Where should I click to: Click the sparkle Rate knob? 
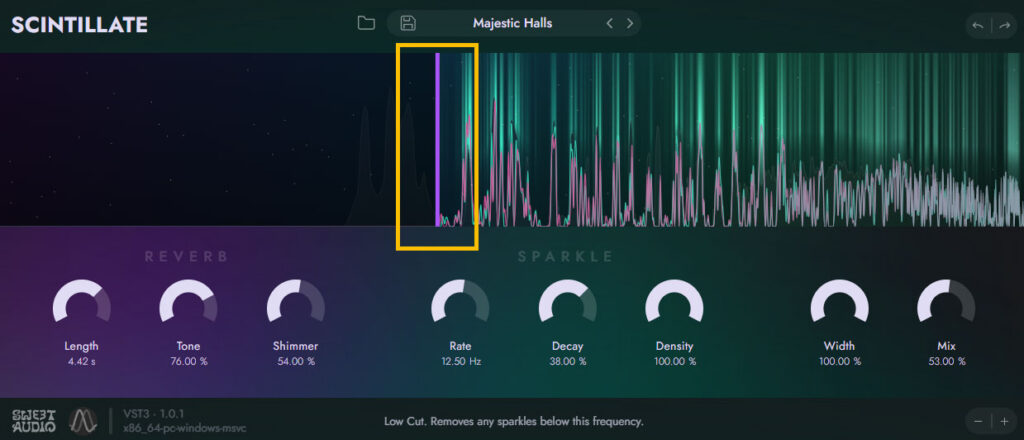460,302
